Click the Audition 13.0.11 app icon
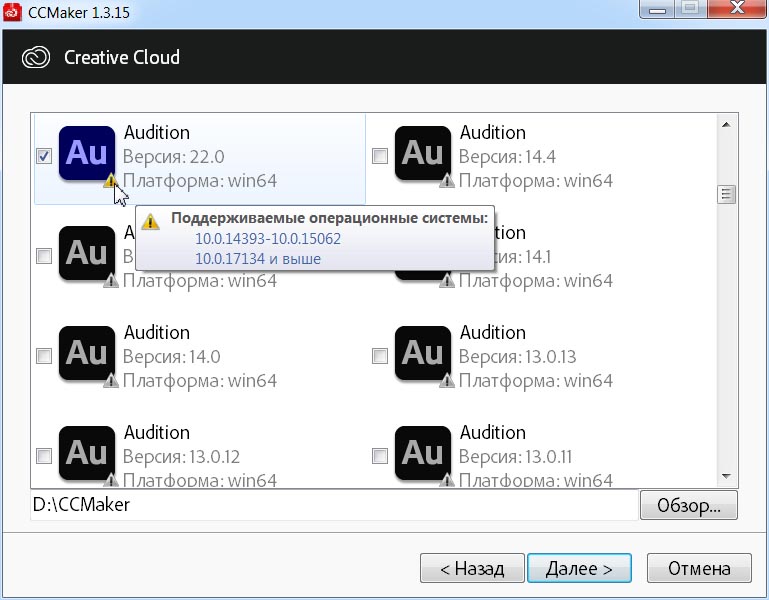Screen dimensions: 769x600 pos(423,453)
